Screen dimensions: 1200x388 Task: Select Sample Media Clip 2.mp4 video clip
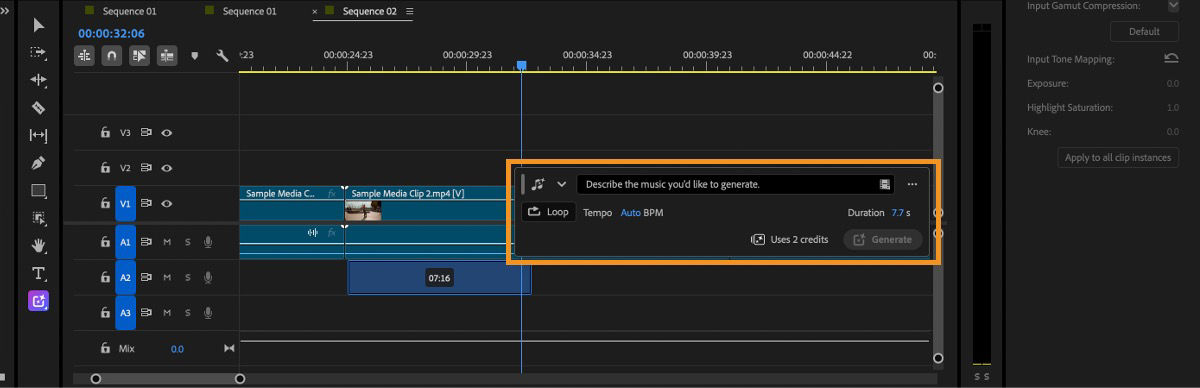[430, 203]
